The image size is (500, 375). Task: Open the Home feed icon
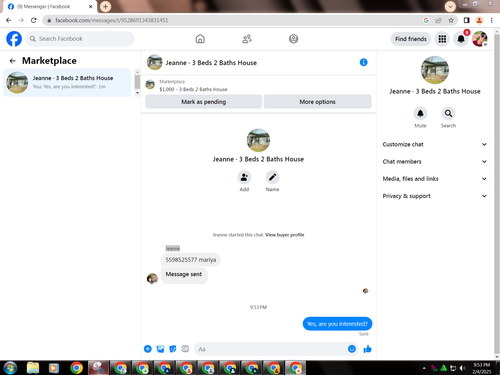(x=200, y=39)
